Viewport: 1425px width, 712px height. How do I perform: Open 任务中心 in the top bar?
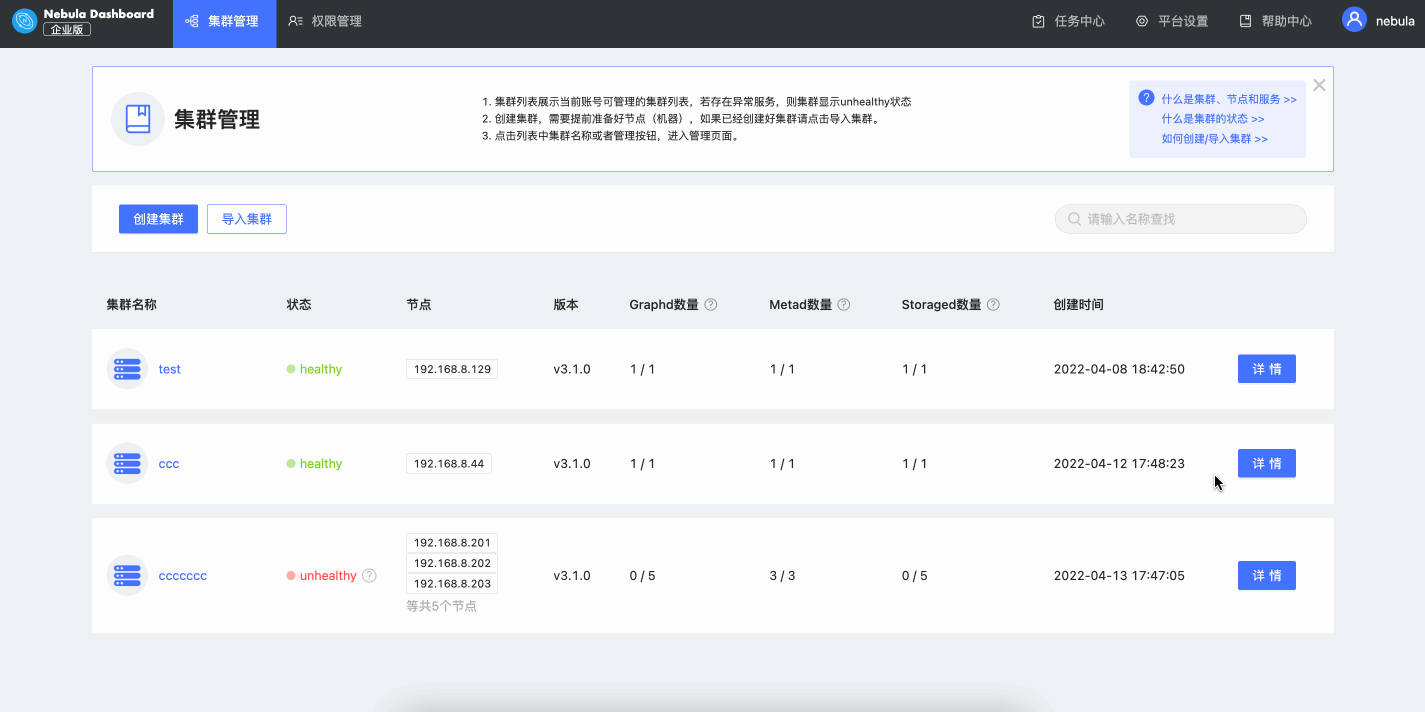(1068, 21)
